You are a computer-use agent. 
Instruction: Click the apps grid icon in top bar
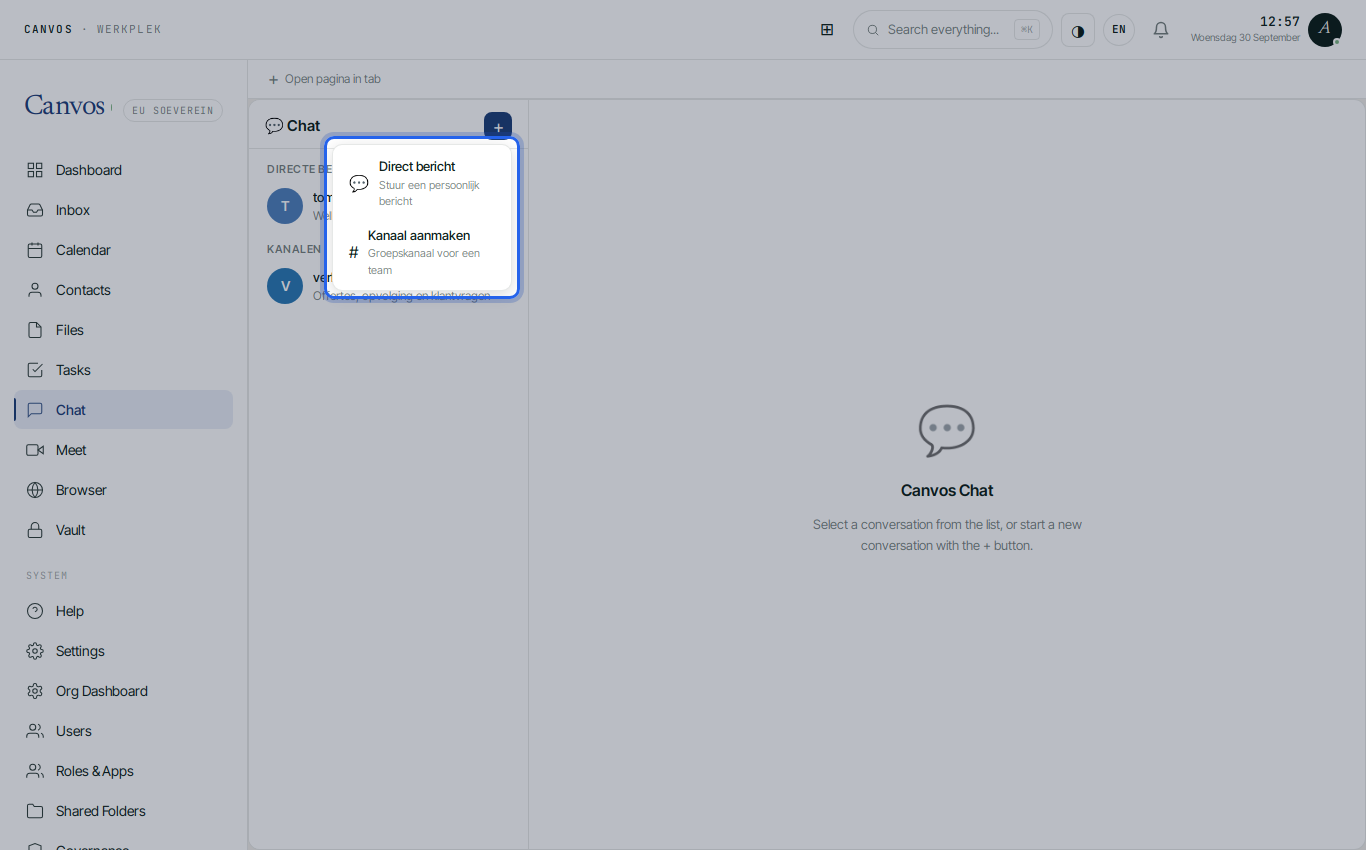[827, 30]
